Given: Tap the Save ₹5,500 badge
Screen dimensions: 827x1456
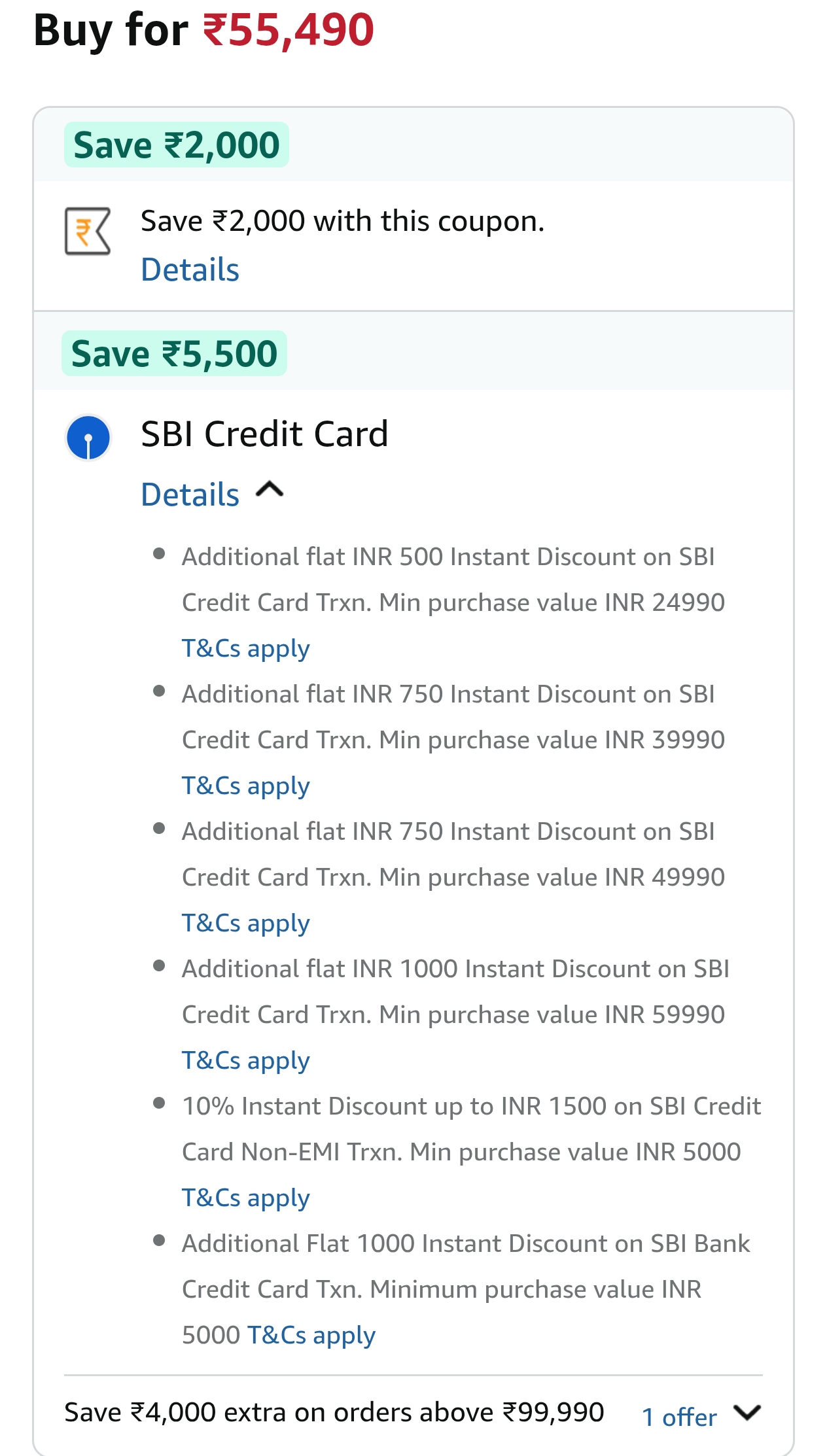Looking at the screenshot, I should coord(174,354).
